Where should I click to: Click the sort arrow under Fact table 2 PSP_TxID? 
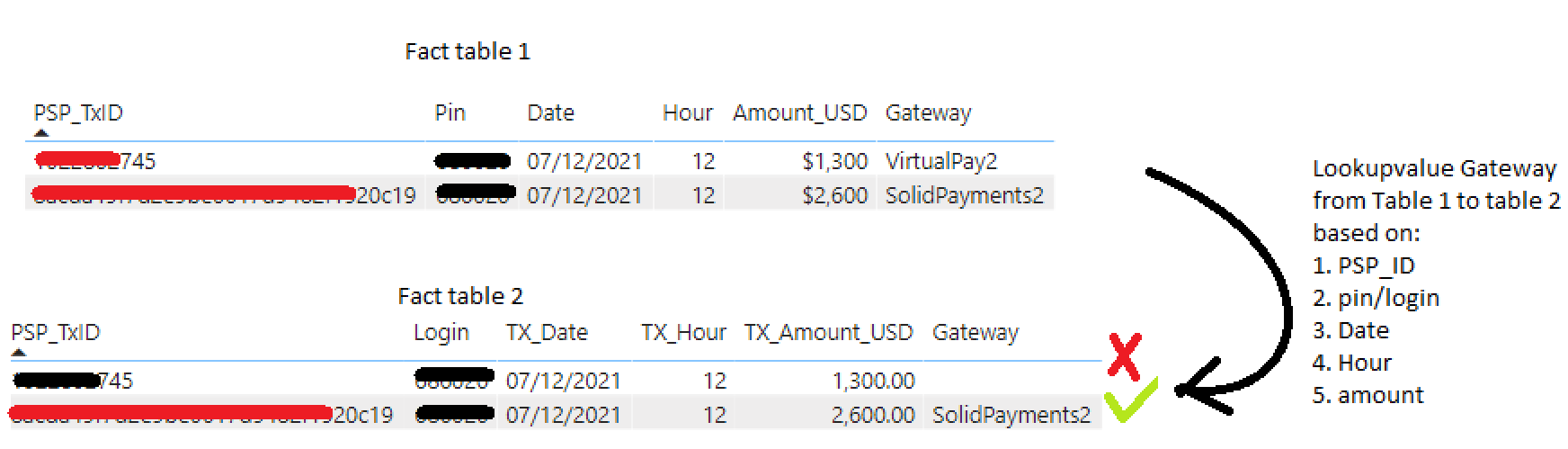pos(19,352)
